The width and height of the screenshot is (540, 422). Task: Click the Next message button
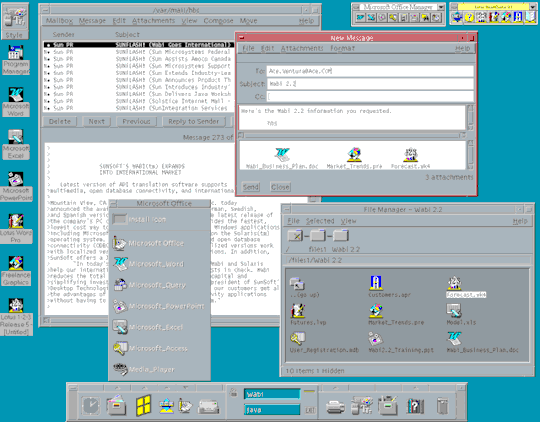96,121
